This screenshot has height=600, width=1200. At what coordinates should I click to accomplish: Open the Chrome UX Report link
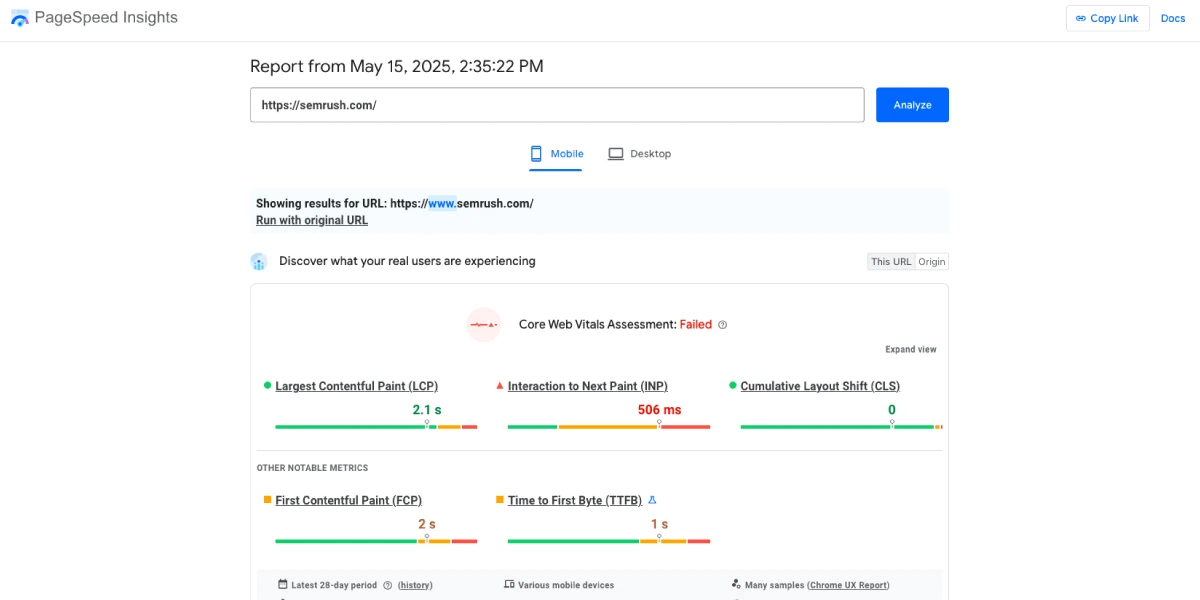[x=848, y=585]
